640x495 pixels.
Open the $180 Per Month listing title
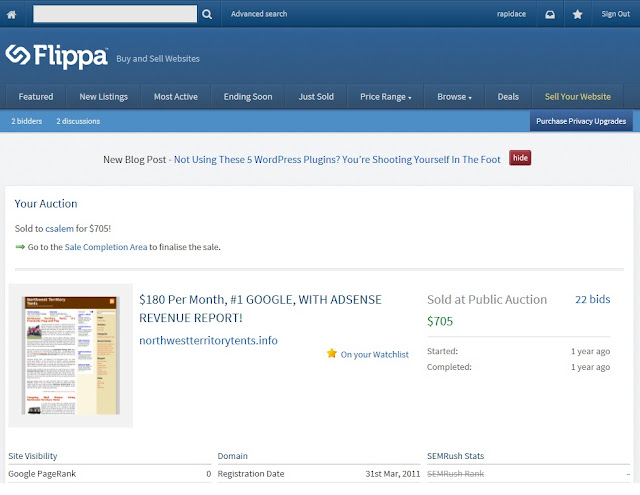coord(260,309)
